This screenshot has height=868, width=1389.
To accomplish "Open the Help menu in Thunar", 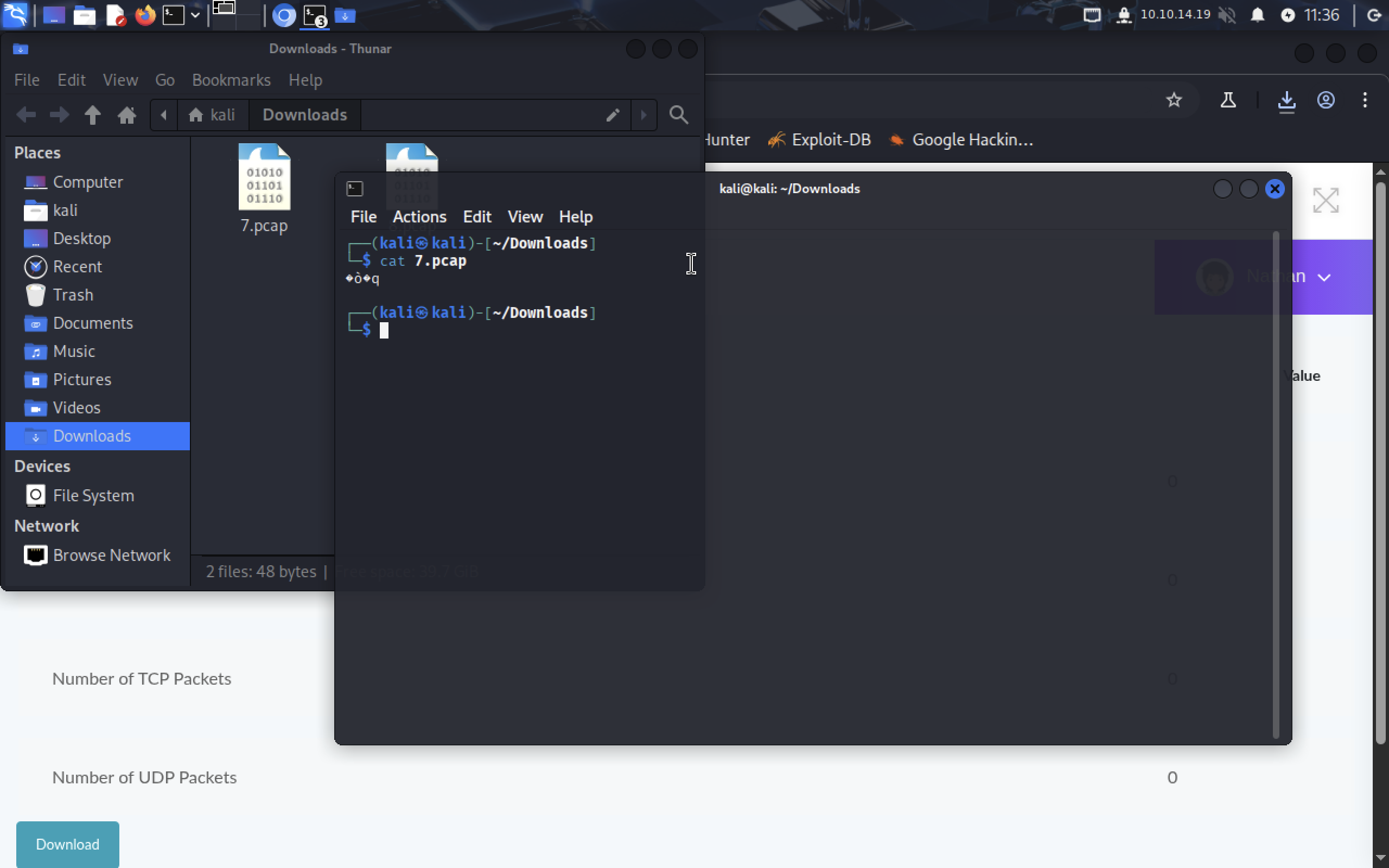I will (305, 80).
